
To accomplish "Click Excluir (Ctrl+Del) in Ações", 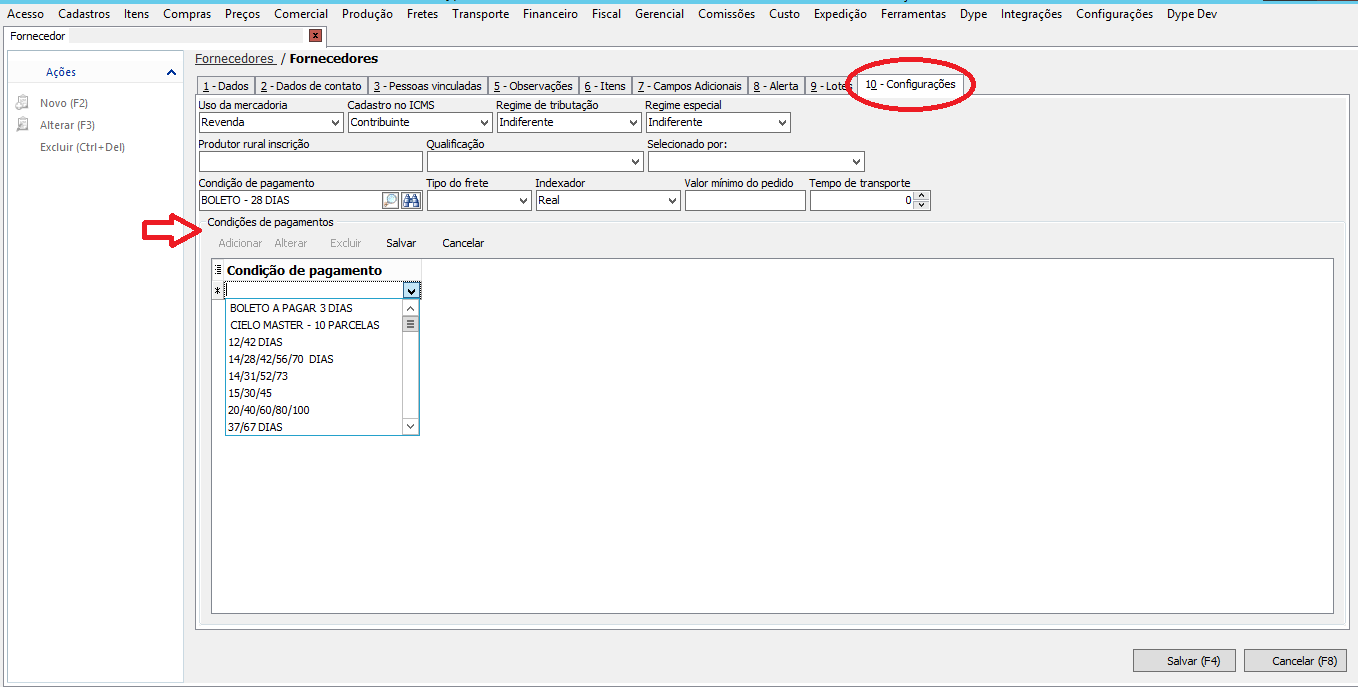I will tap(82, 147).
